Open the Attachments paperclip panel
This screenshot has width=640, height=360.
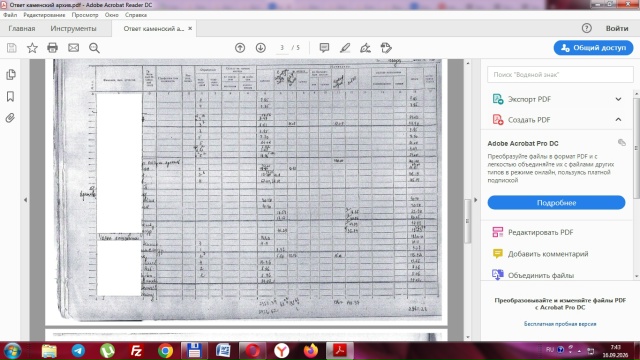tap(11, 118)
